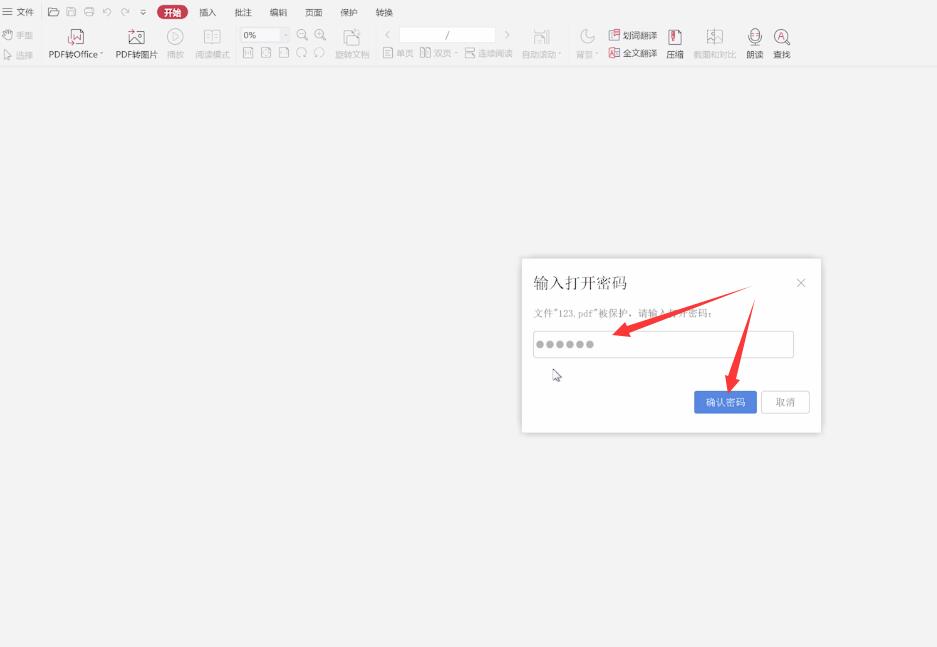Image resolution: width=937 pixels, height=647 pixels.
Task: Activate the 手型 hand tool
Action: click(x=17, y=35)
